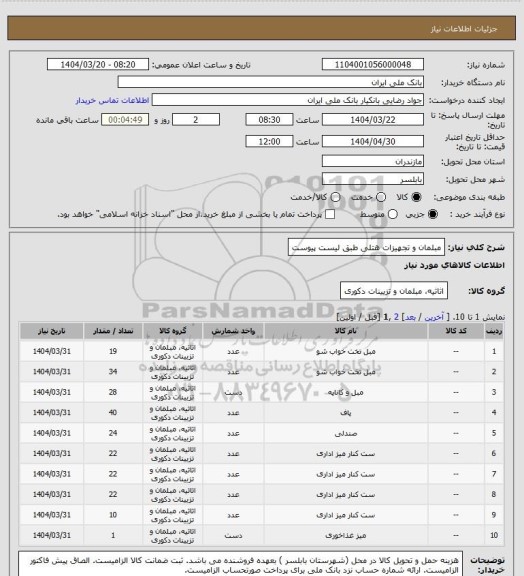Screen dimensions: 524x576
Task: Click the request creator field جواد رضایی
Action: pos(288,100)
